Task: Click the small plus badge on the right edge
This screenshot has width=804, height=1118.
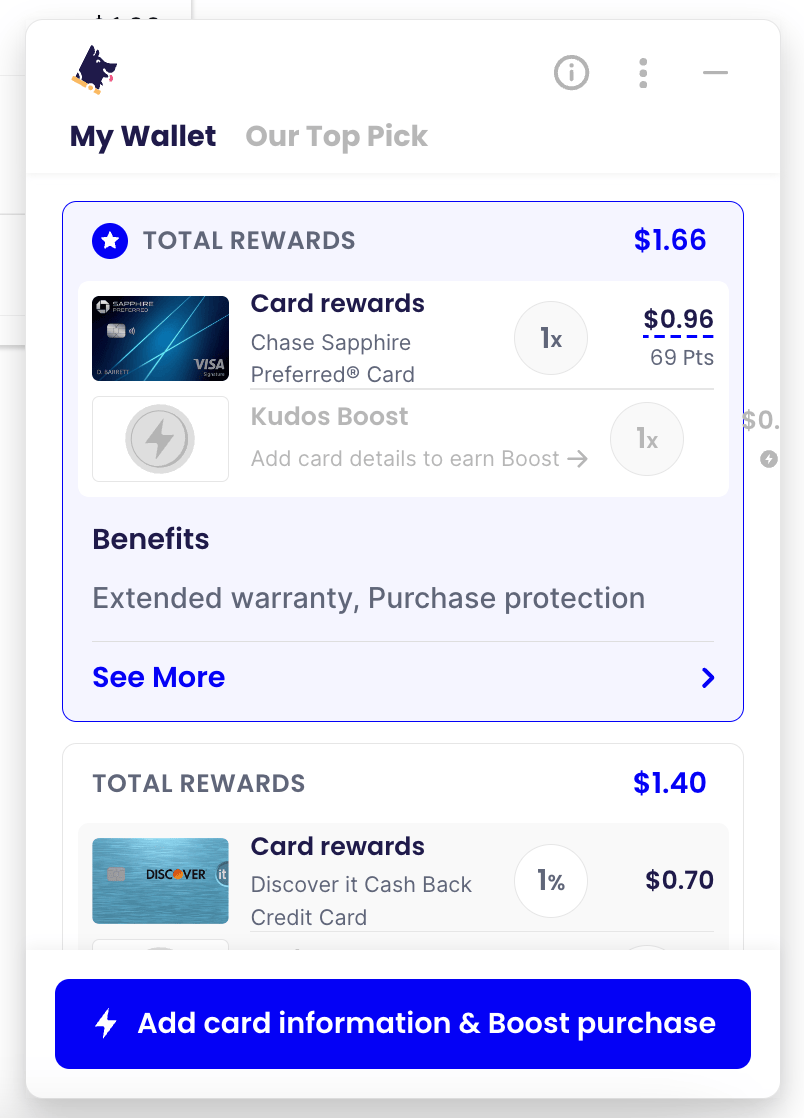Action: pos(769,460)
